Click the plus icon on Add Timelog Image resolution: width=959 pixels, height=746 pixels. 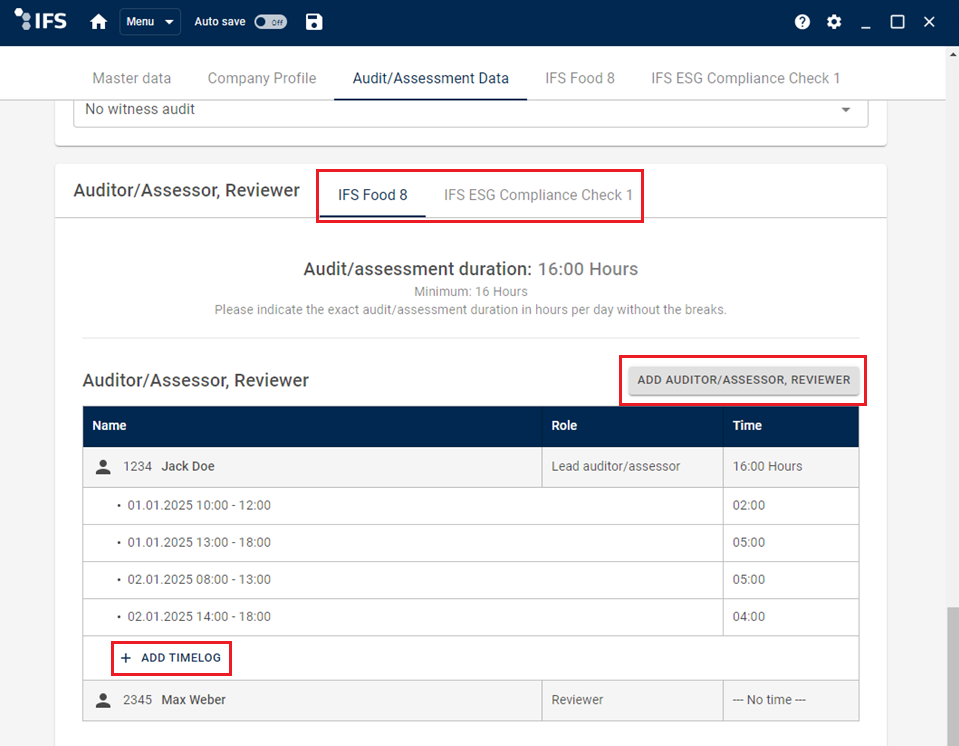(125, 658)
